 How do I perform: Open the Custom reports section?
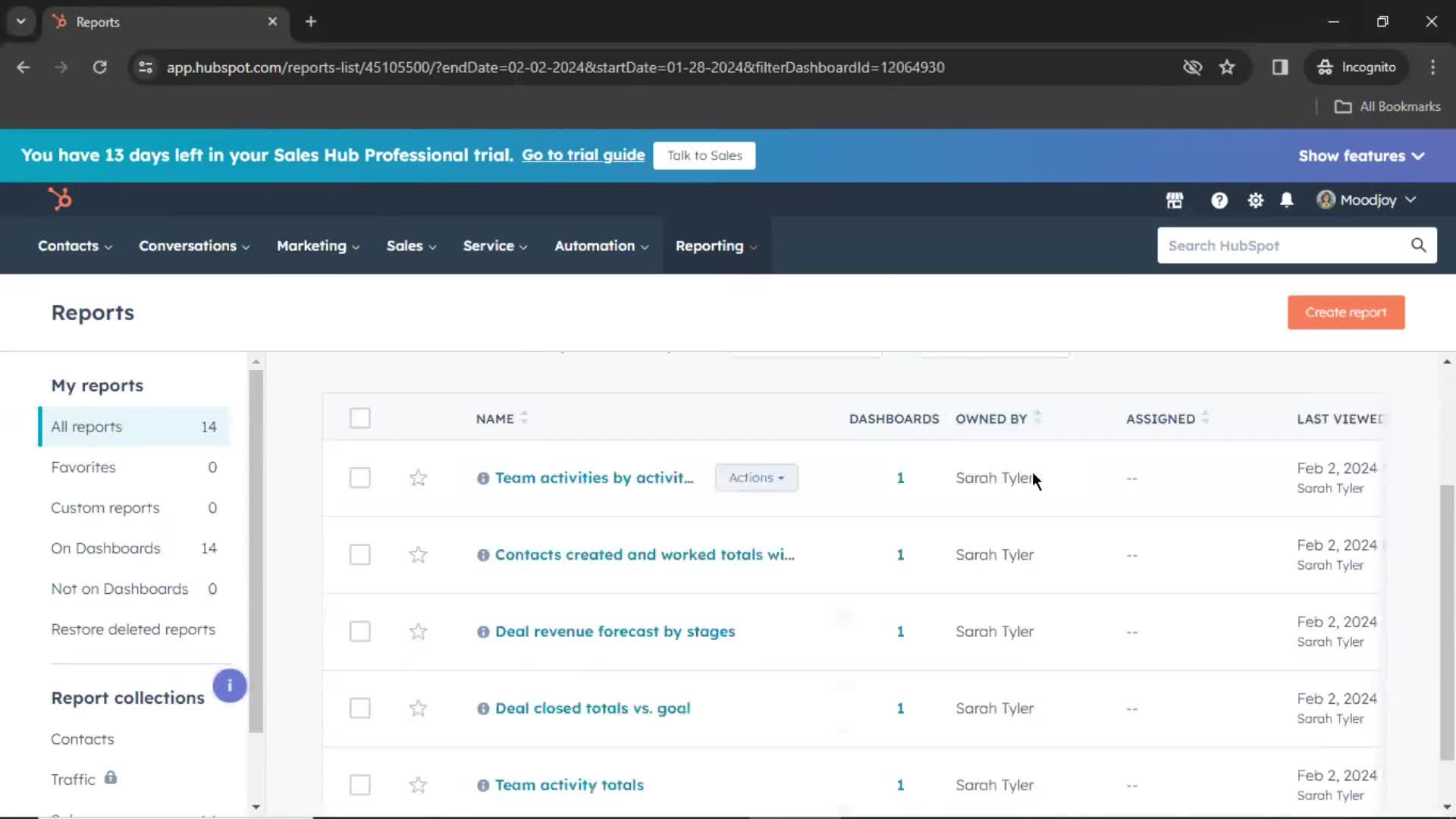pyautogui.click(x=105, y=507)
